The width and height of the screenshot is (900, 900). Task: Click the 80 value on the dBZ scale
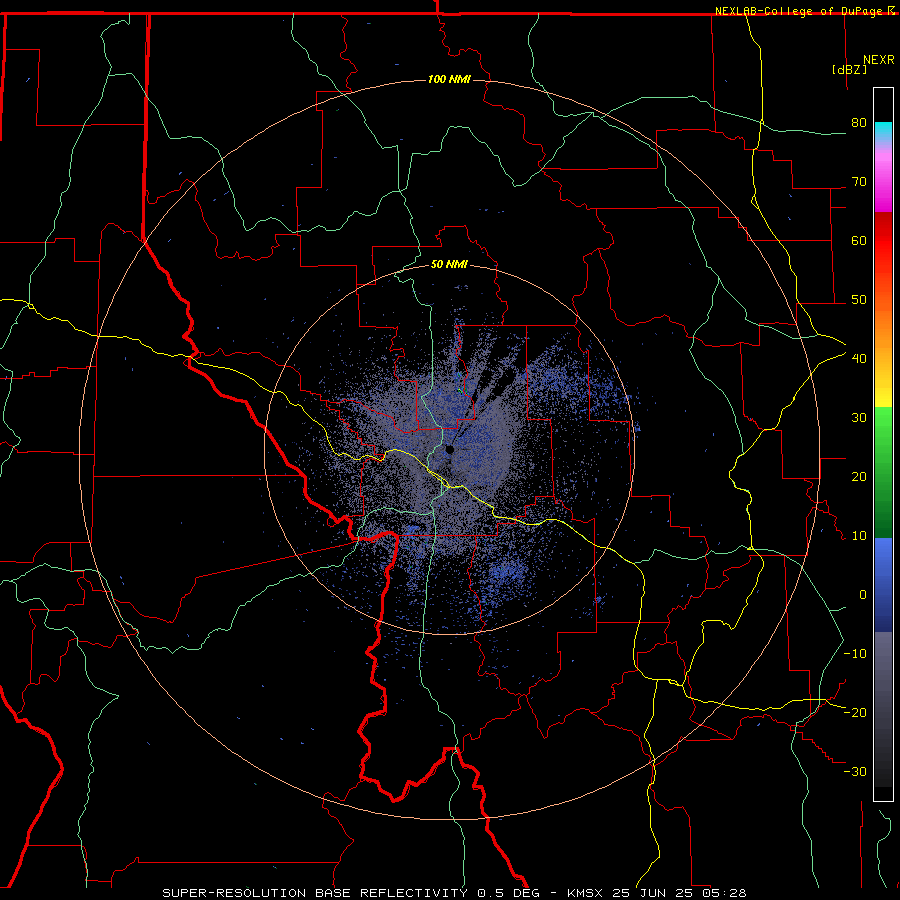pyautogui.click(x=859, y=123)
